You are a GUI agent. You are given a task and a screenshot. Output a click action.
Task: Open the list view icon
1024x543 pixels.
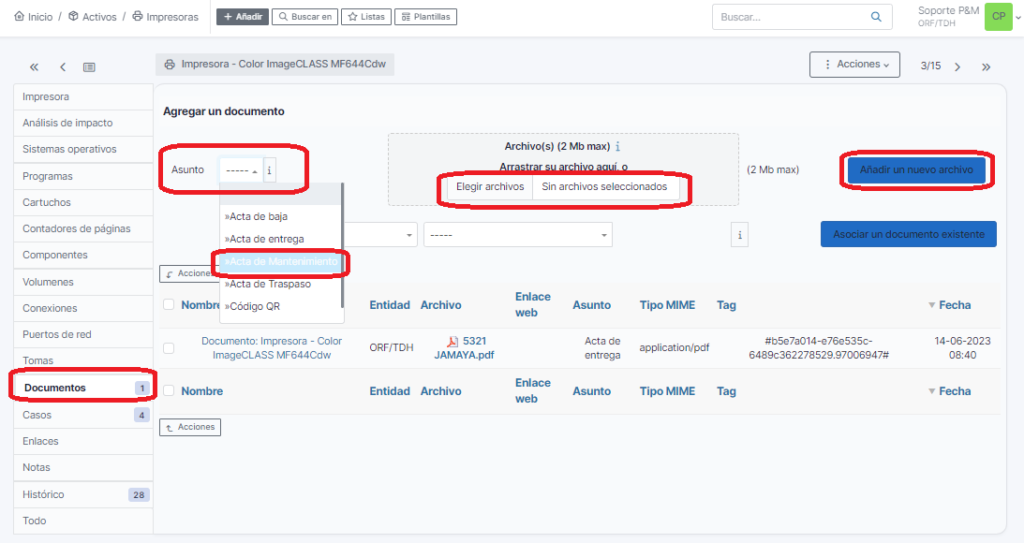click(89, 67)
